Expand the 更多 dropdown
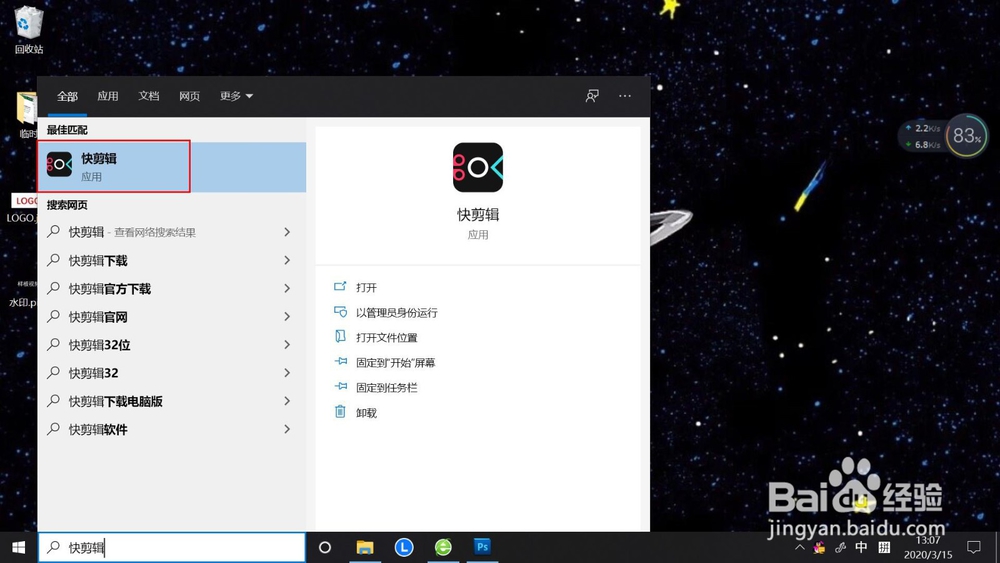The image size is (1000, 563). 237,96
